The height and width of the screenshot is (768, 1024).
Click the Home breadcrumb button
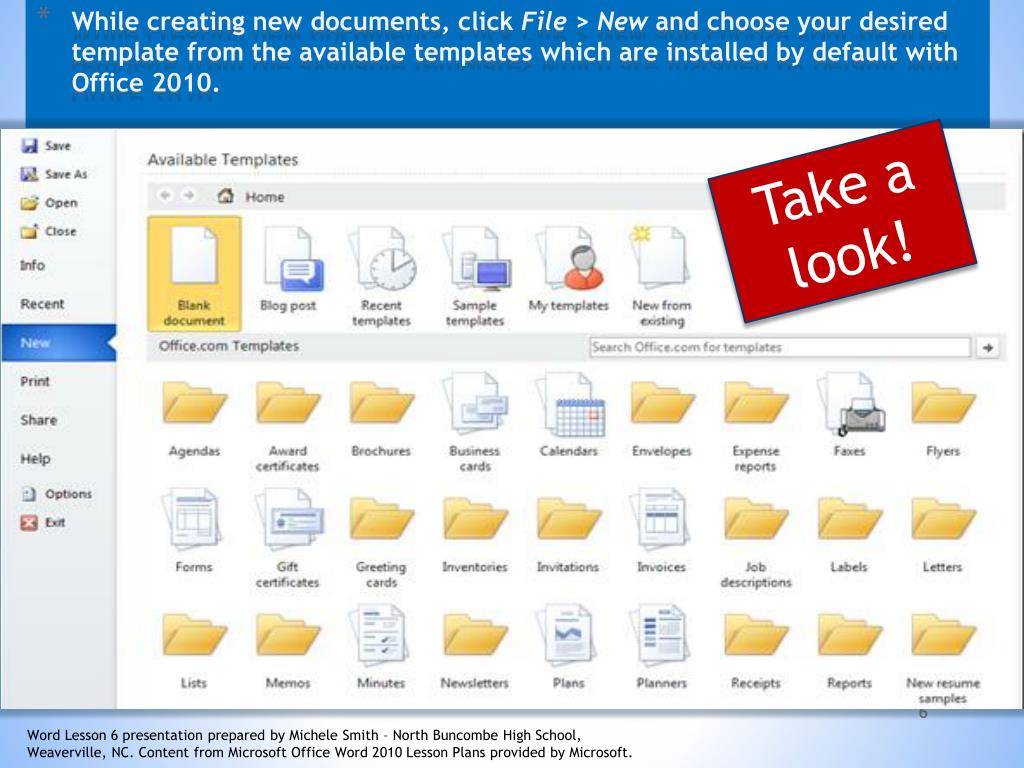[251, 197]
